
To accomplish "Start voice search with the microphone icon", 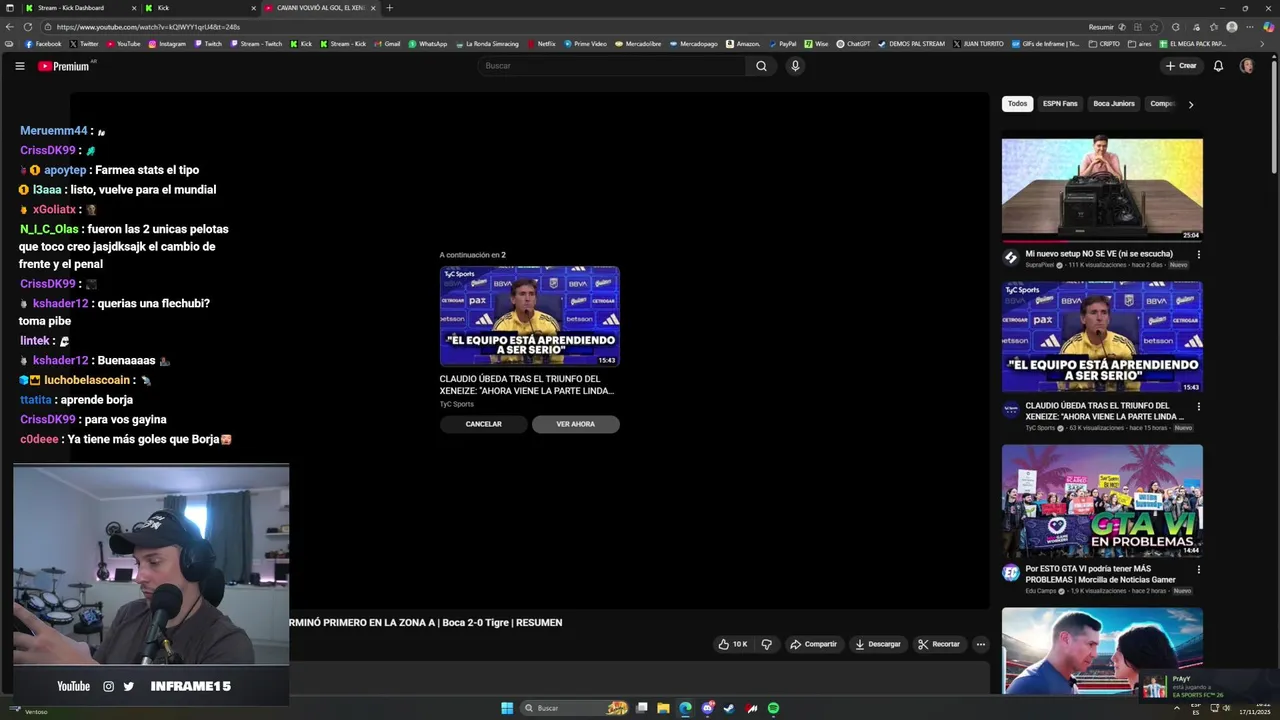I will pyautogui.click(x=795, y=66).
